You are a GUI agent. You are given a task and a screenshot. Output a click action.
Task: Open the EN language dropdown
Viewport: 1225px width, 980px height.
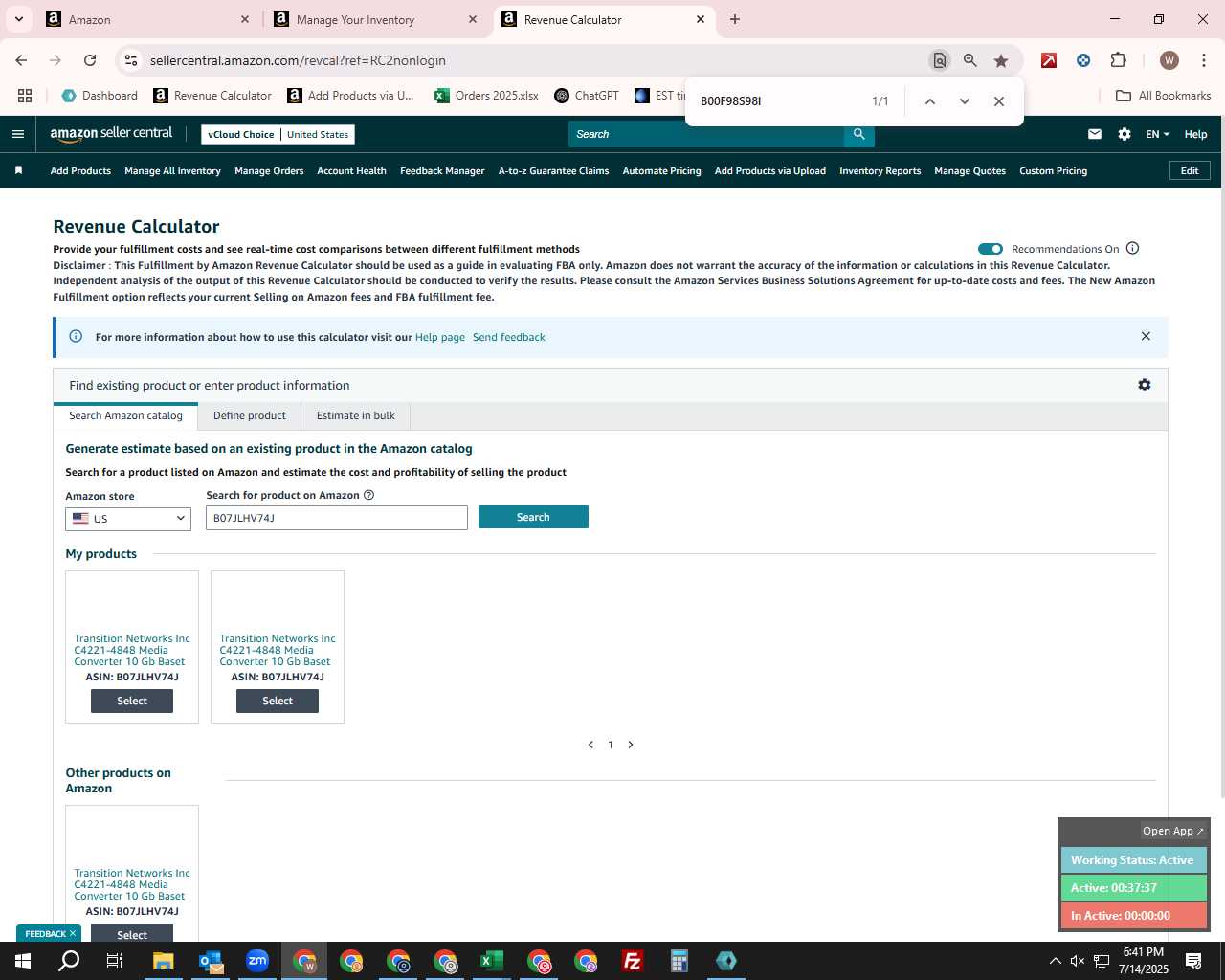pos(1157,134)
